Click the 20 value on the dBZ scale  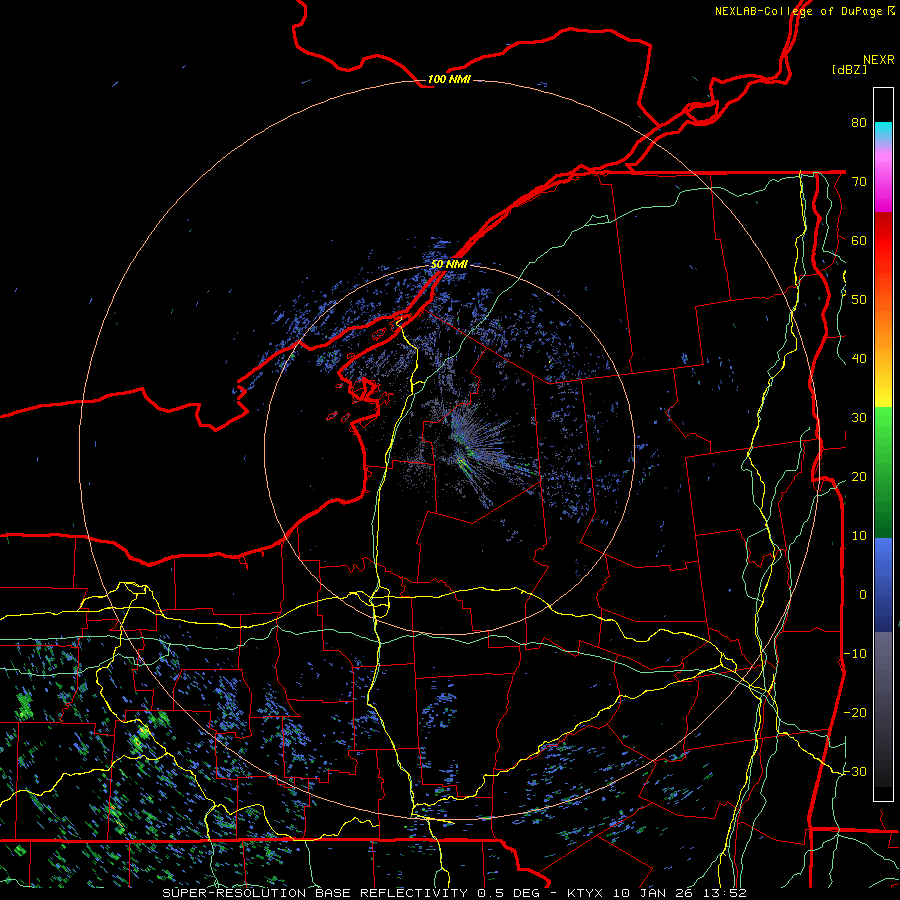tap(859, 476)
